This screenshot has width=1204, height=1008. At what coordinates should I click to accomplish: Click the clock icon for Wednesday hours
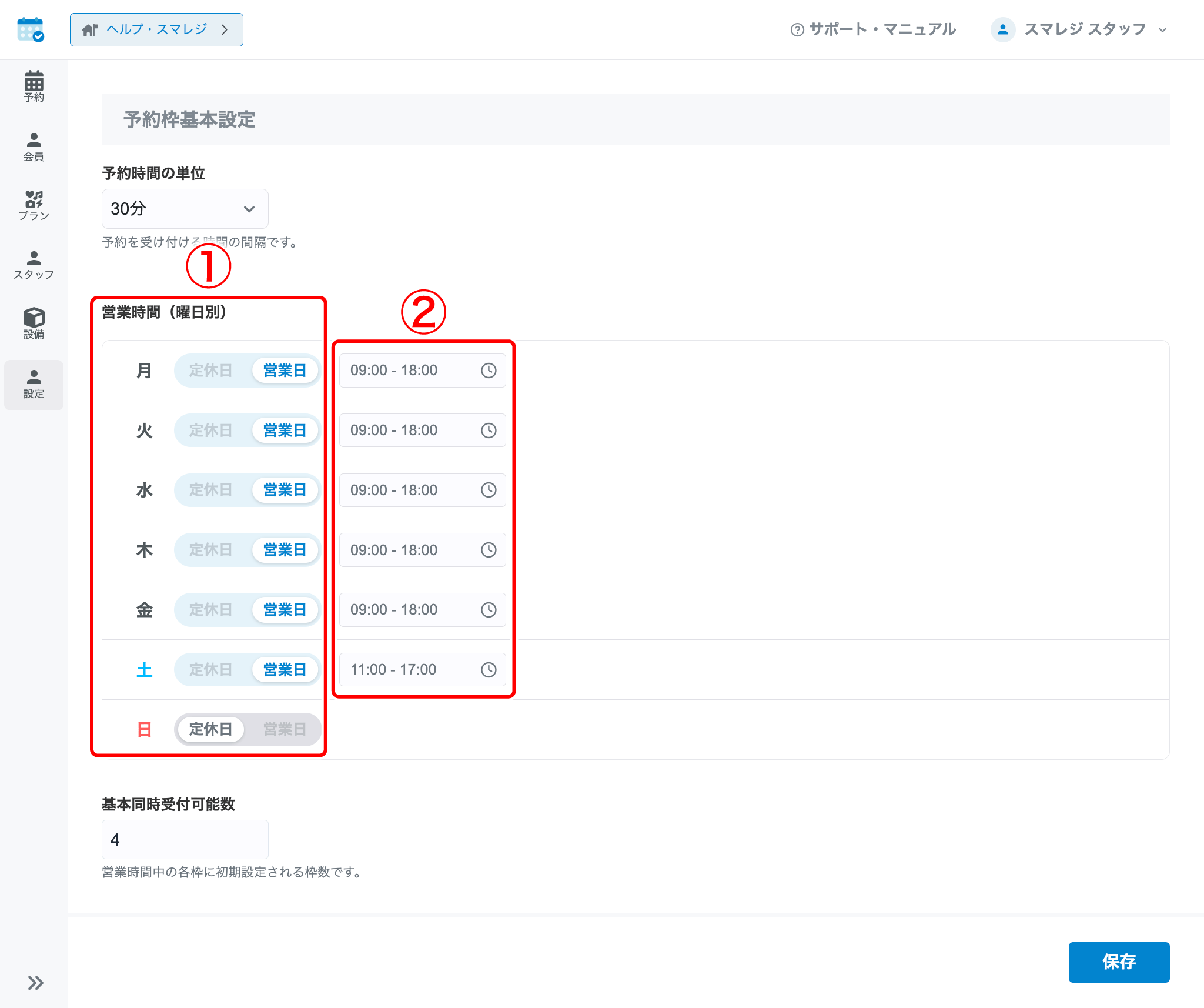coord(489,490)
